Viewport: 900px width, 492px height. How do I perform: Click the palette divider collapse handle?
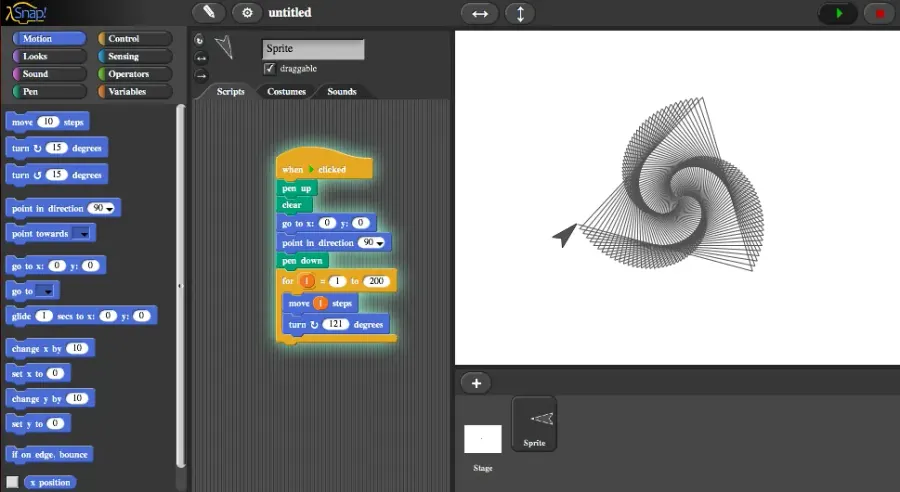[x=180, y=286]
